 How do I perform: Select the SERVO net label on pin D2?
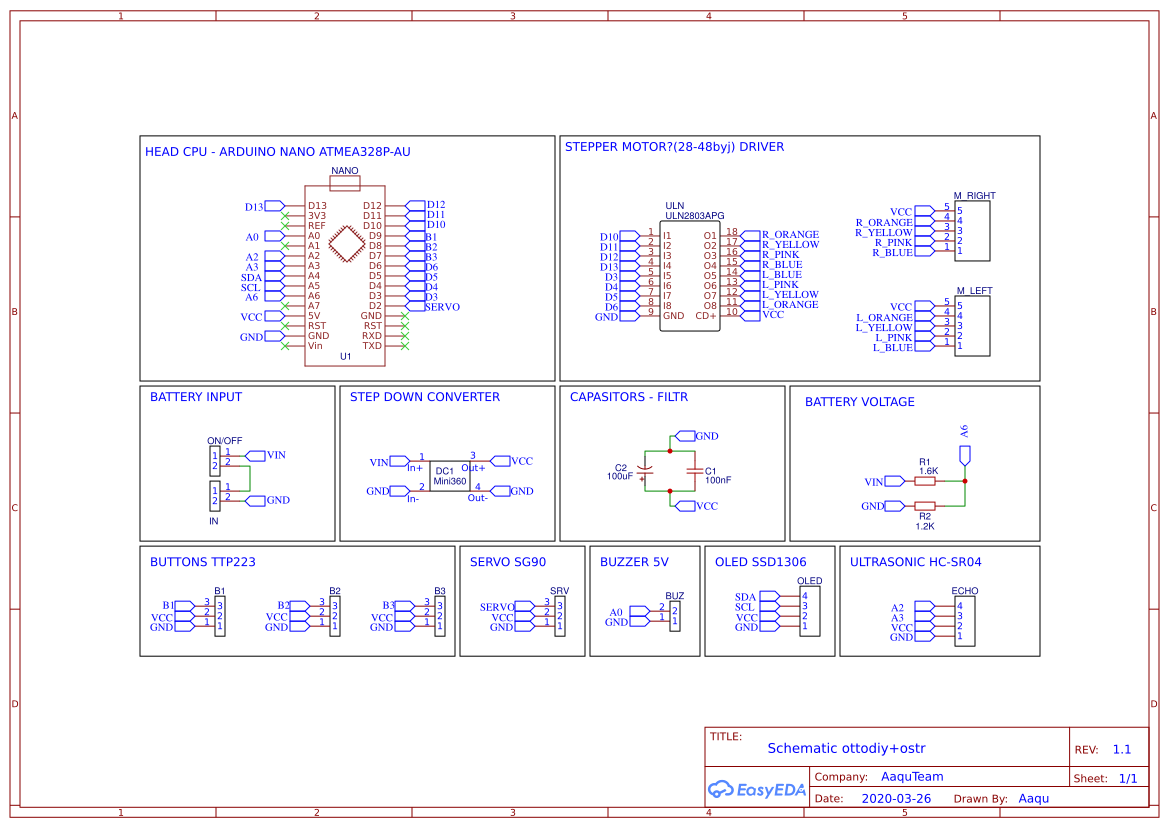[x=435, y=307]
